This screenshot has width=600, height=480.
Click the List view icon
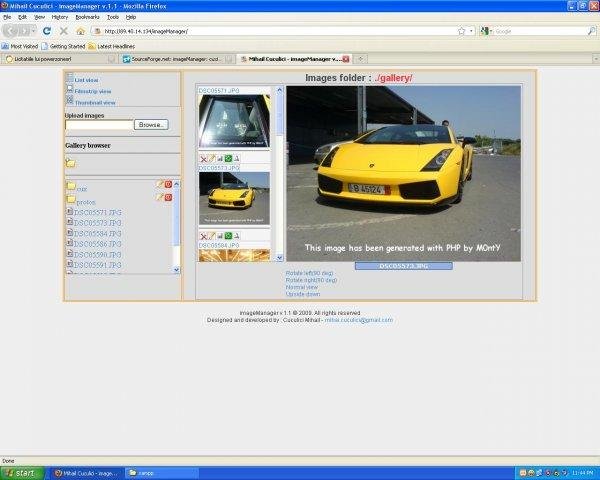(70, 78)
